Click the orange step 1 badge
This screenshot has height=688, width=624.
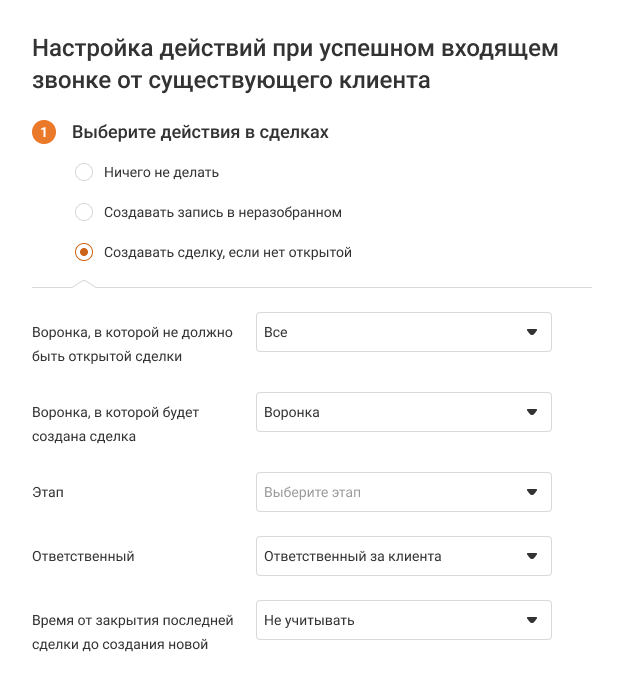pos(44,132)
